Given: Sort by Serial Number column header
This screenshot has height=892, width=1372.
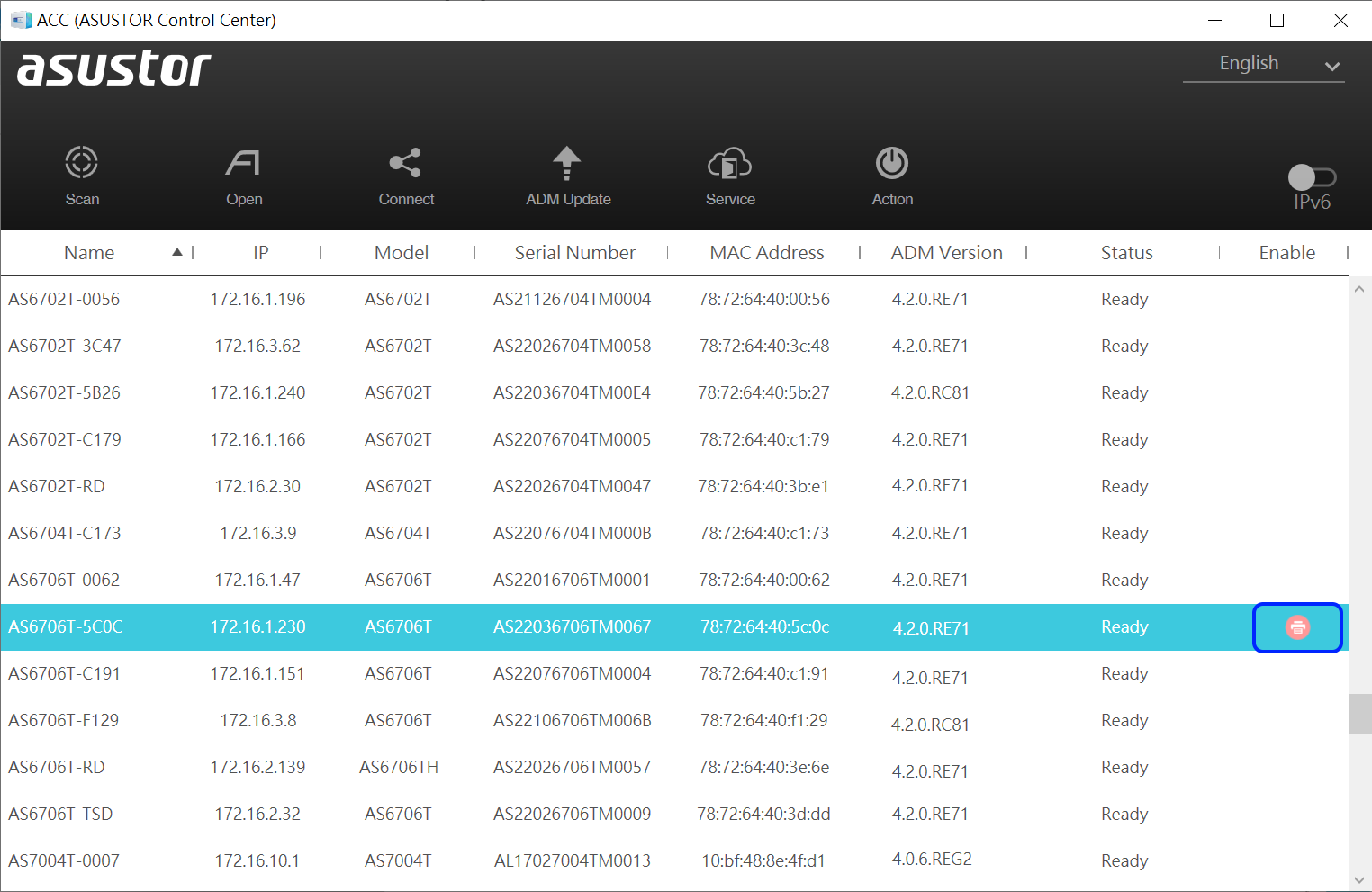Looking at the screenshot, I should click(575, 253).
